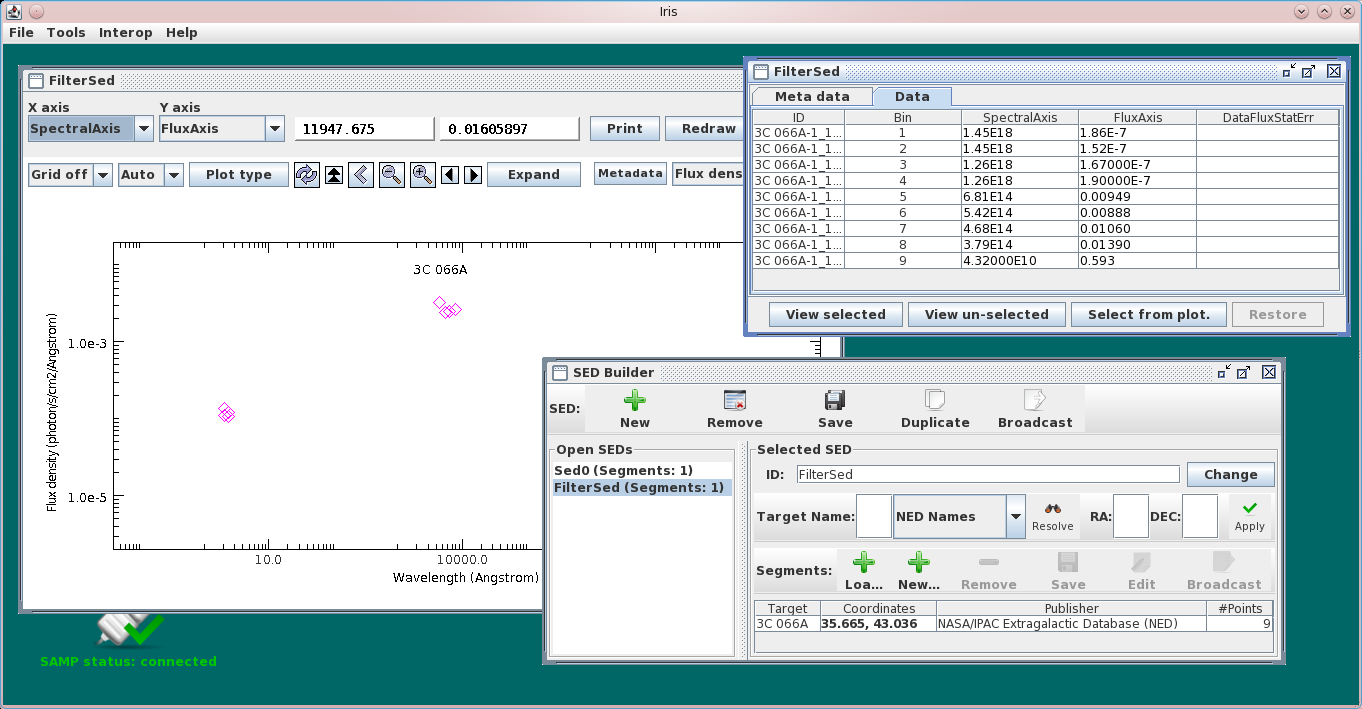Click the Load segment plus icon

pyautogui.click(x=863, y=563)
